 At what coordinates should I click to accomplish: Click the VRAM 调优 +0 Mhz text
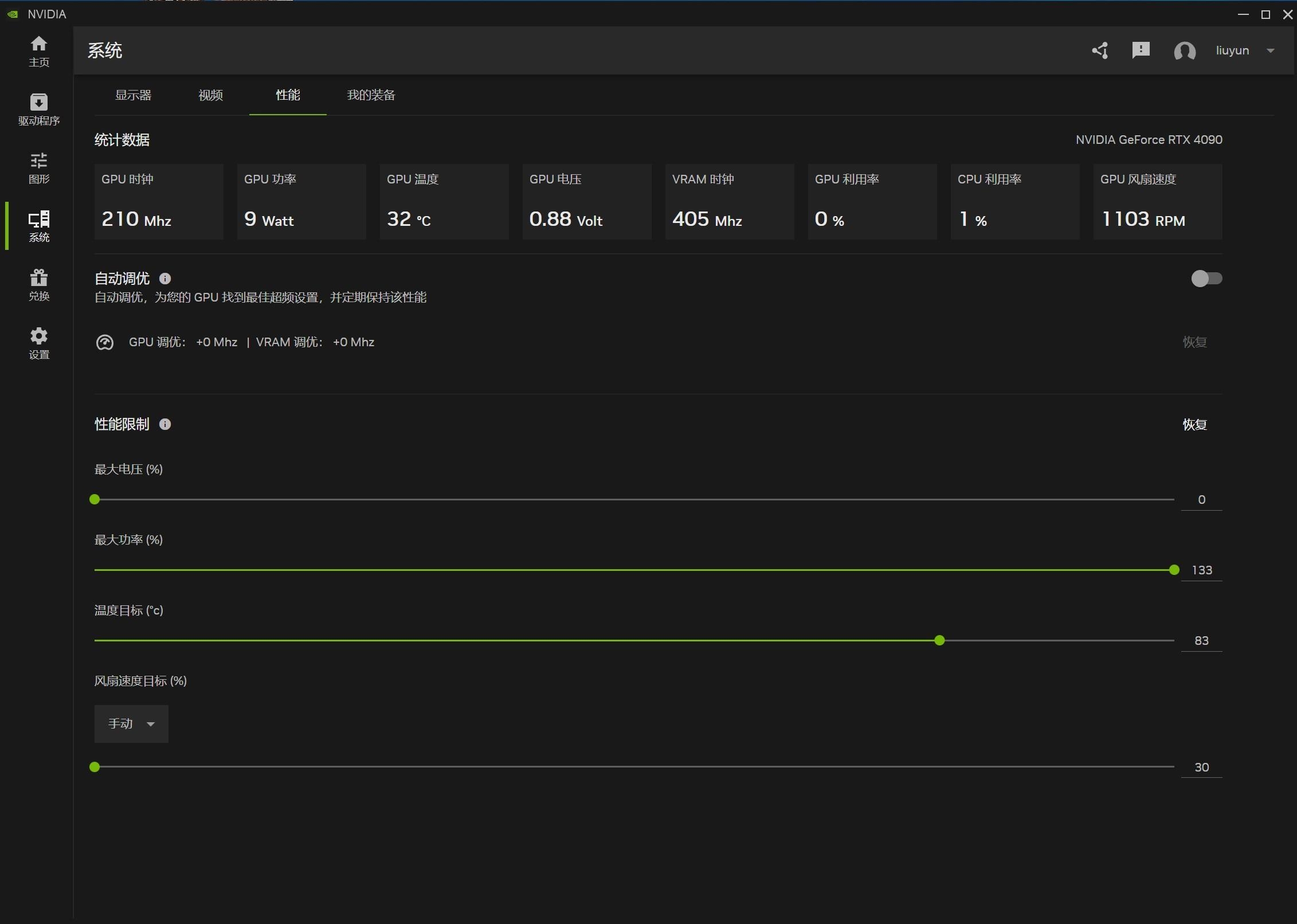click(x=315, y=342)
